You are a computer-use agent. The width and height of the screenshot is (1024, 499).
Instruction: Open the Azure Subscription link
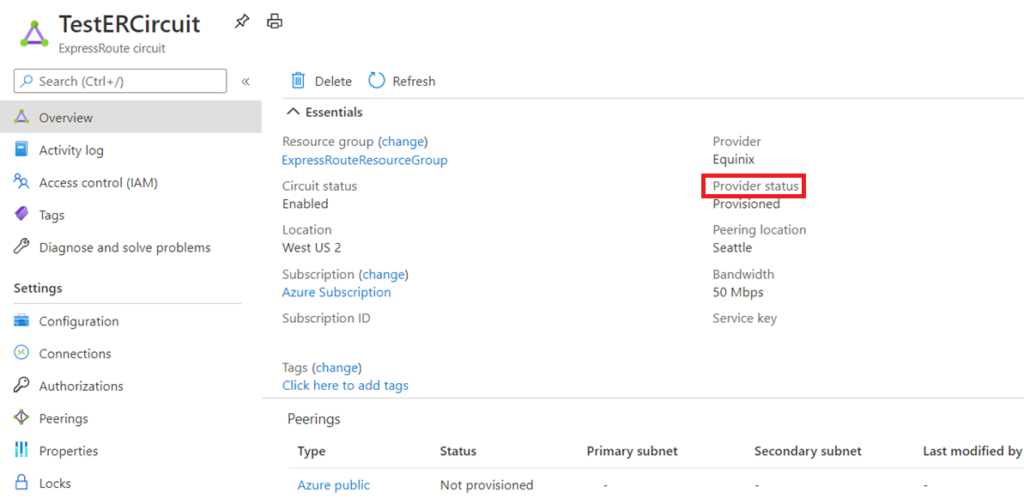click(x=336, y=292)
